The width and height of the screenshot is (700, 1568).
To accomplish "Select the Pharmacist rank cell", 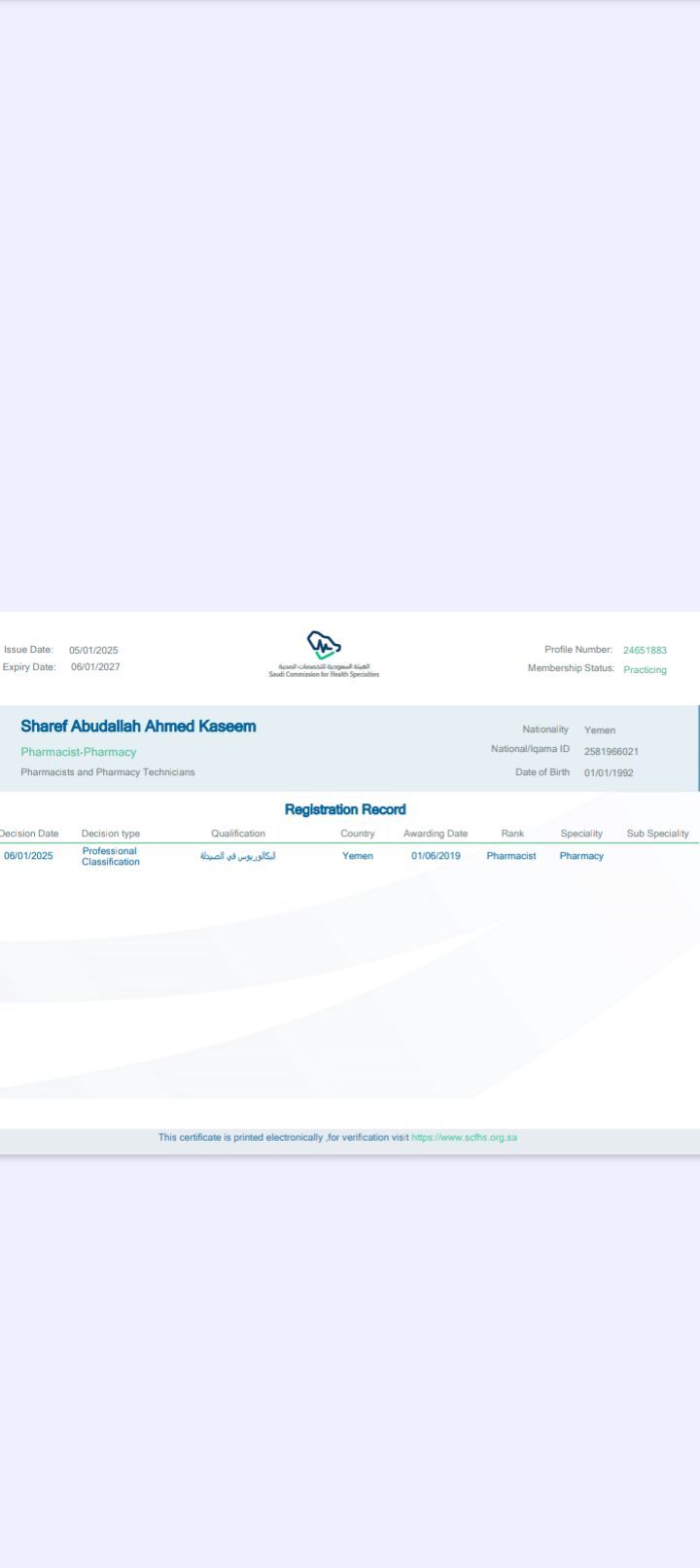I will 511,856.
